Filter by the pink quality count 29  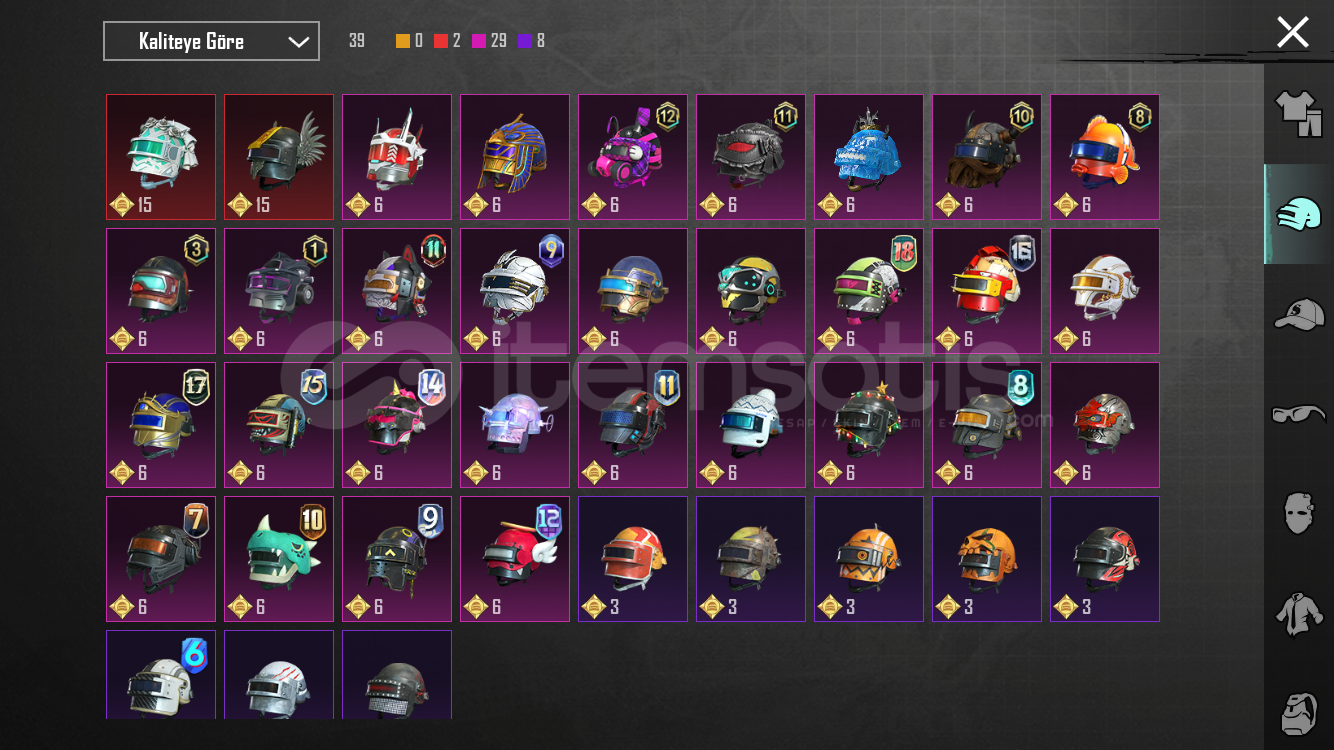(x=489, y=41)
